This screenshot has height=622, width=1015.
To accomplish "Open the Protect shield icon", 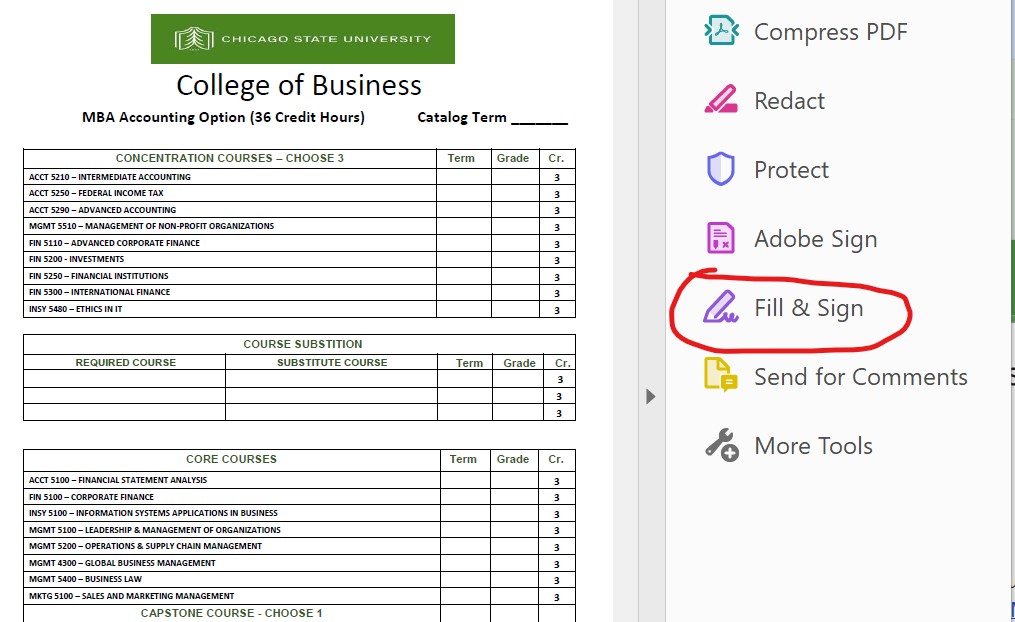I will click(721, 169).
